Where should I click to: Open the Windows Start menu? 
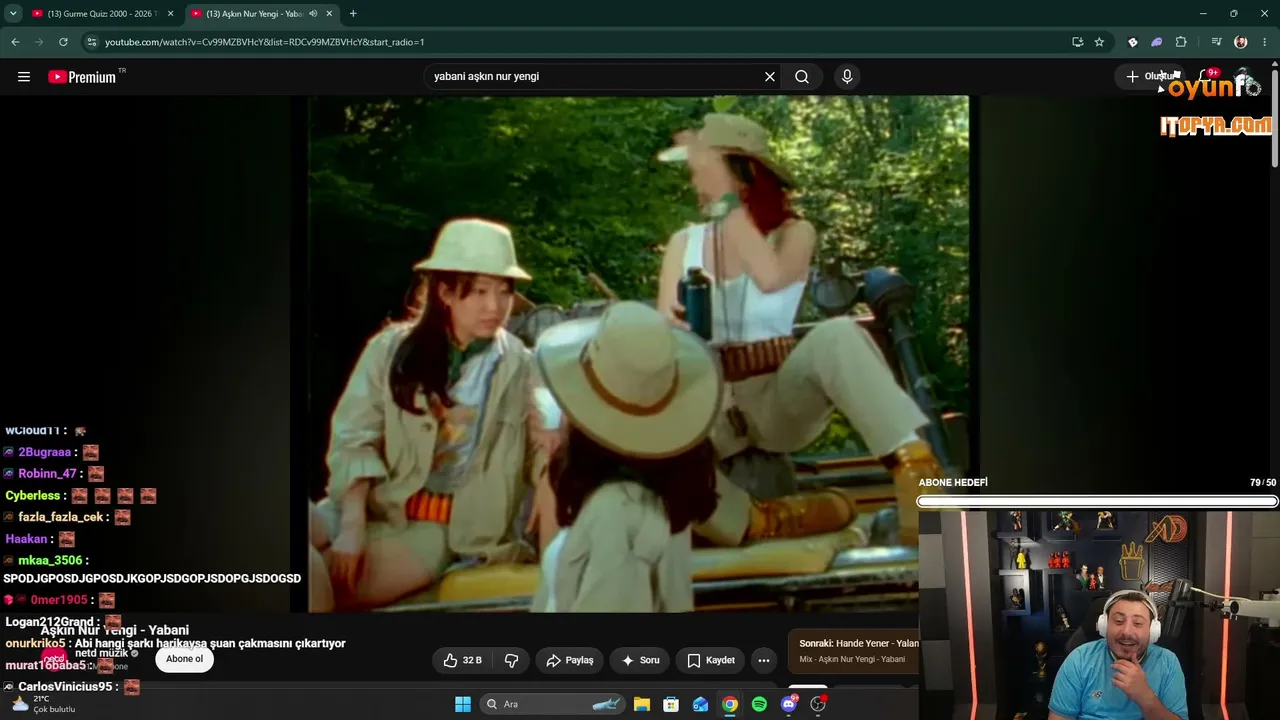(x=462, y=704)
